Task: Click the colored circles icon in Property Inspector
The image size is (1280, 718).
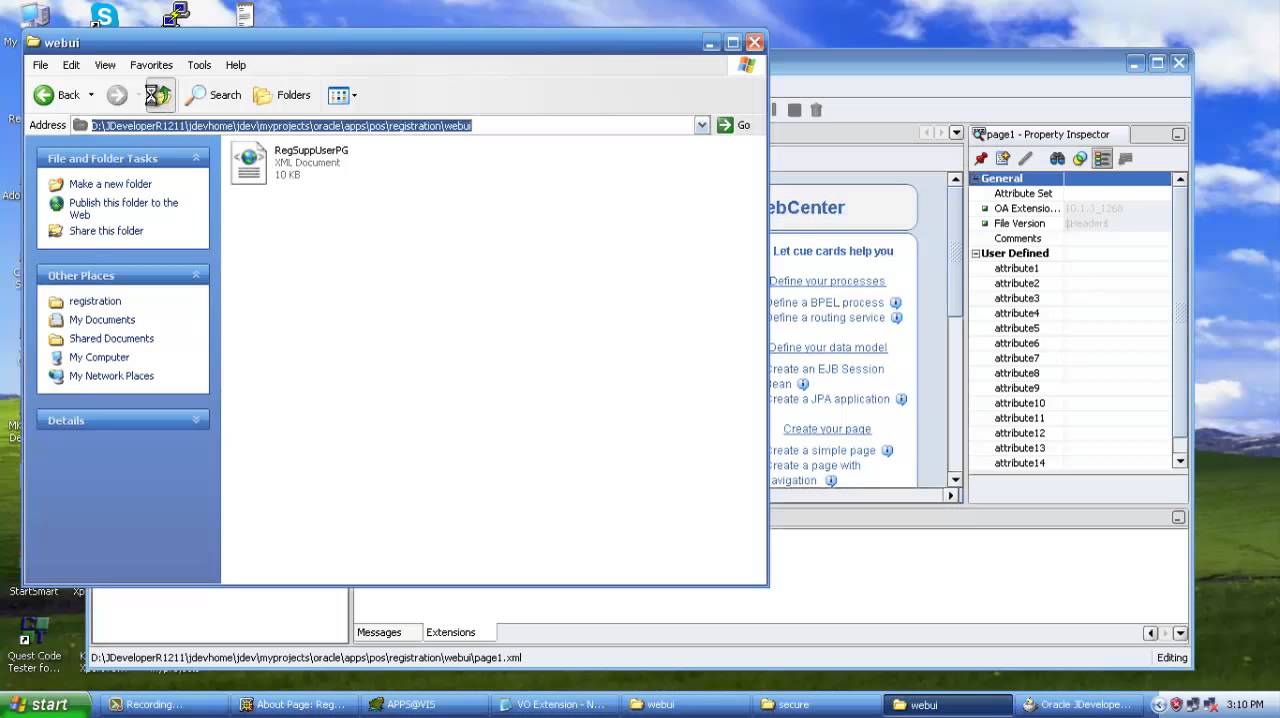Action: [x=1080, y=159]
